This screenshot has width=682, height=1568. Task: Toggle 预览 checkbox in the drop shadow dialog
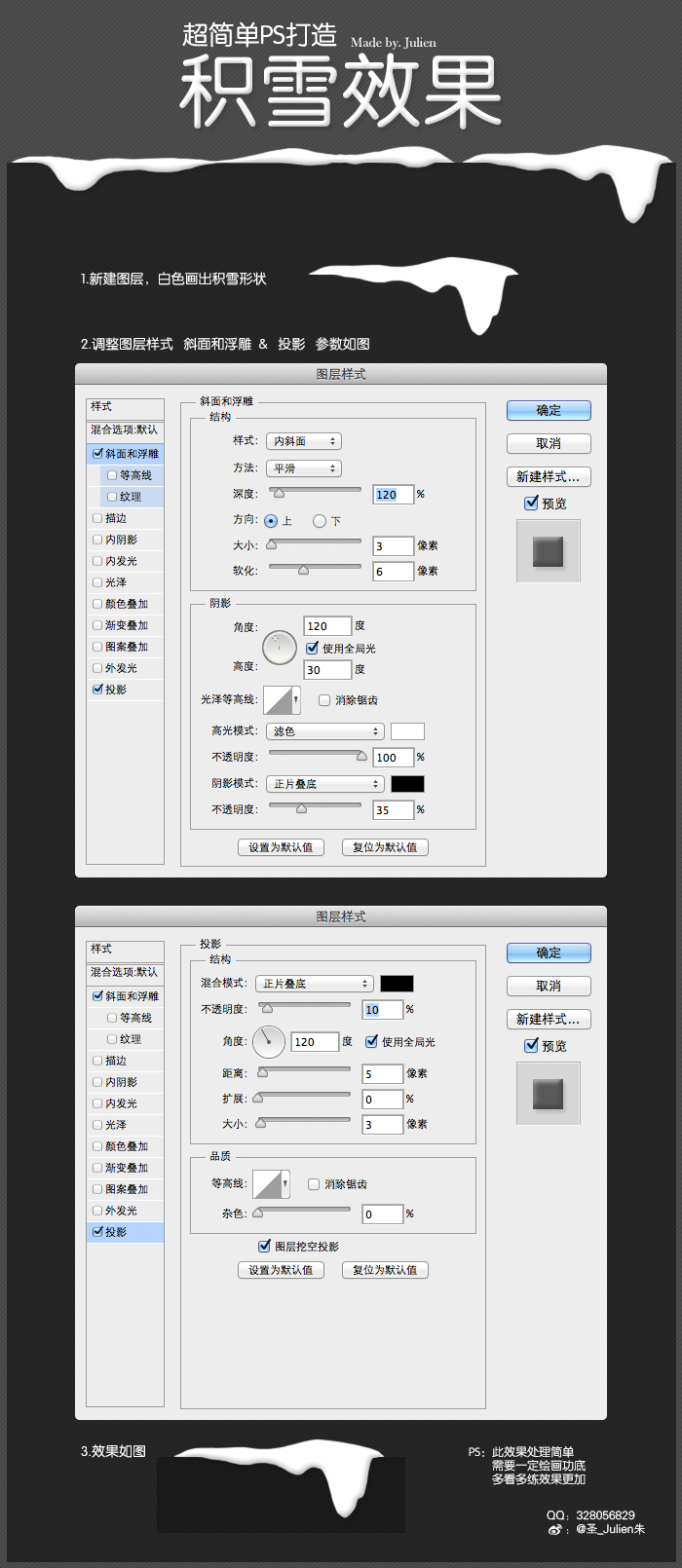[x=531, y=1045]
